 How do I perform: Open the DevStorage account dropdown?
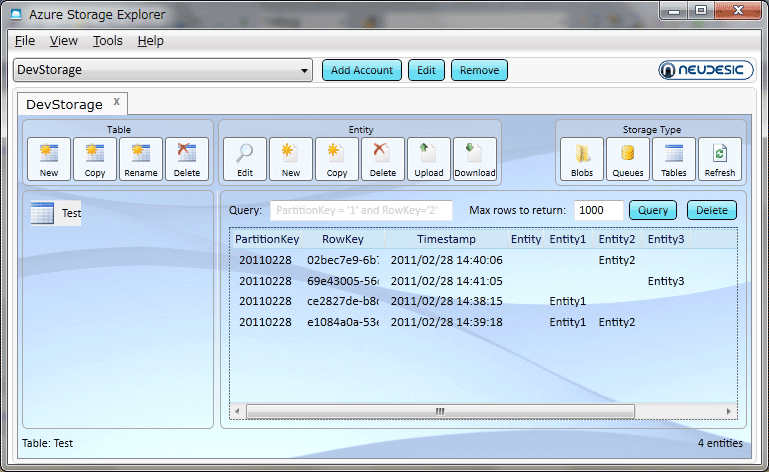point(163,70)
